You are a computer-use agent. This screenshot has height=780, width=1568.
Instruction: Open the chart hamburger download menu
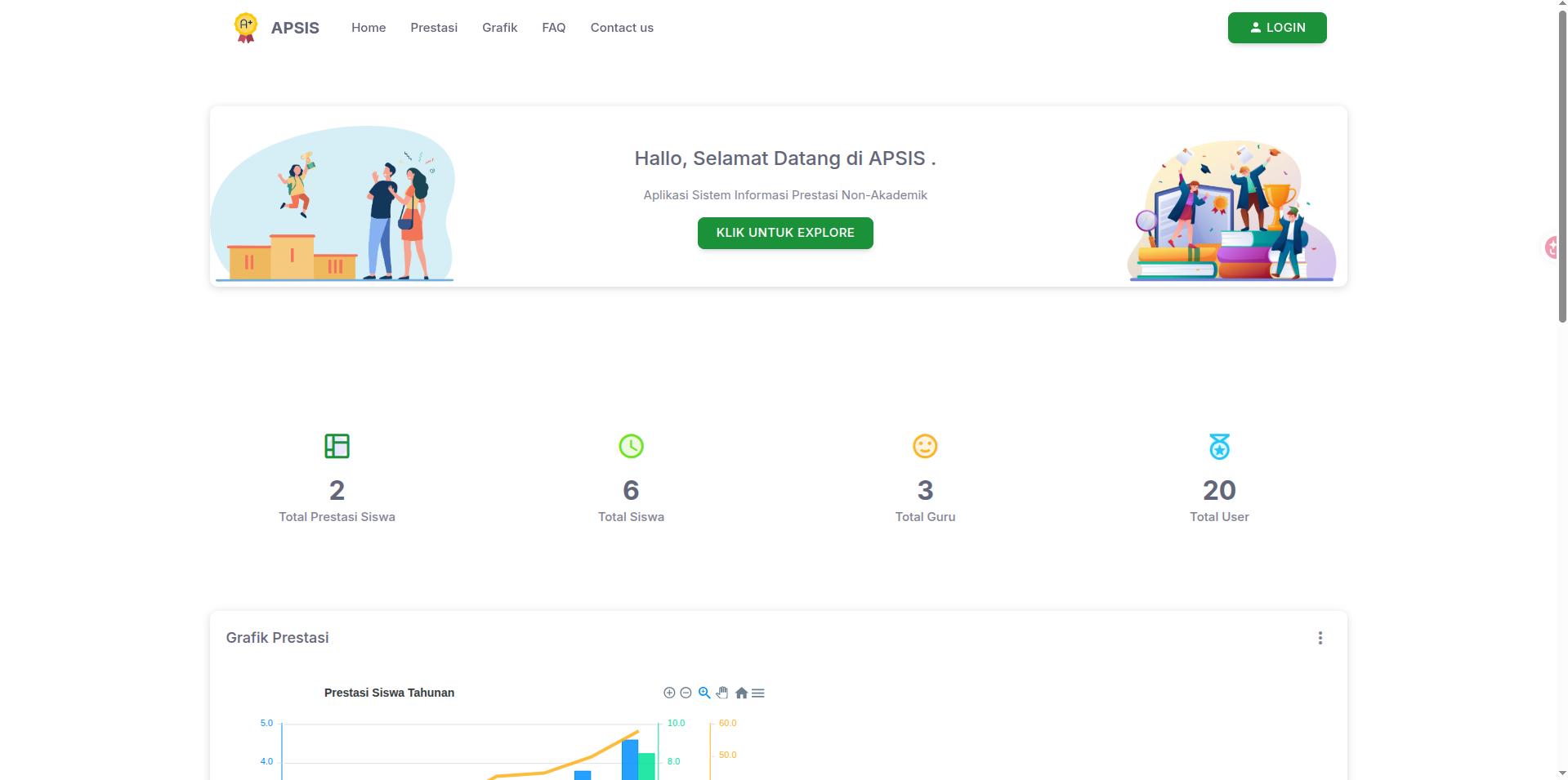click(x=758, y=693)
